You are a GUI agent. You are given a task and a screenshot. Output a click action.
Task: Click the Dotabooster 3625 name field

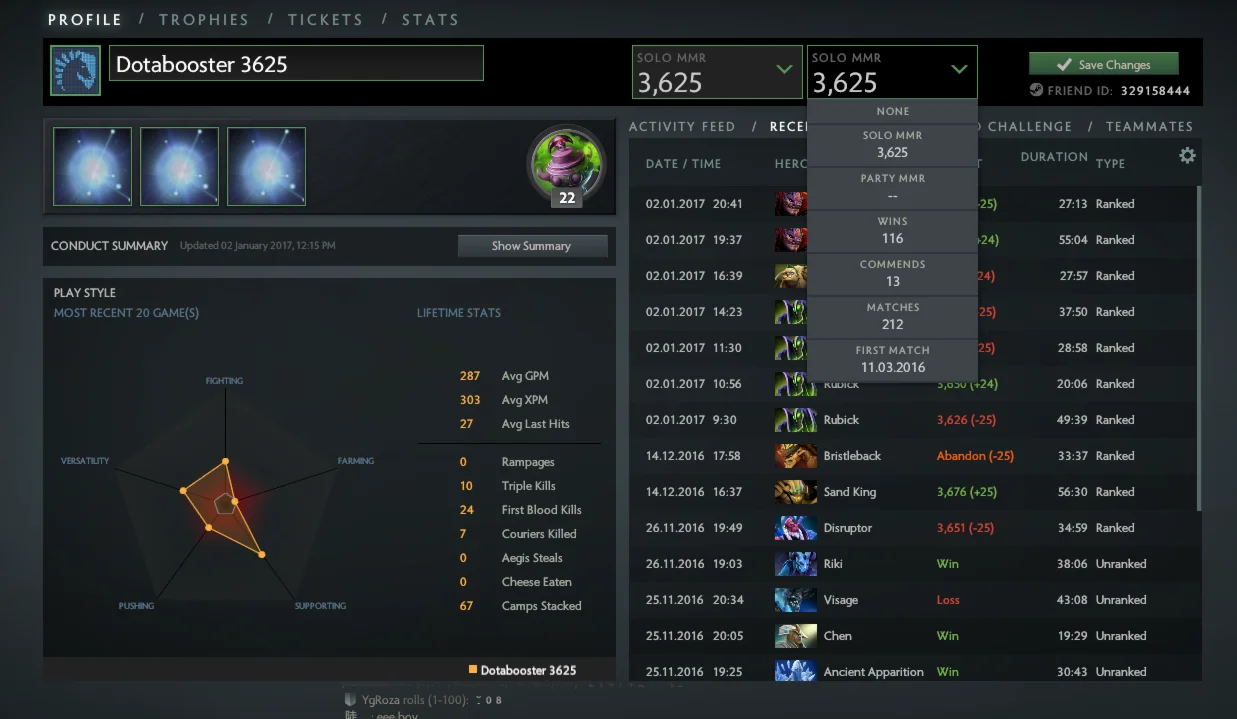click(296, 64)
